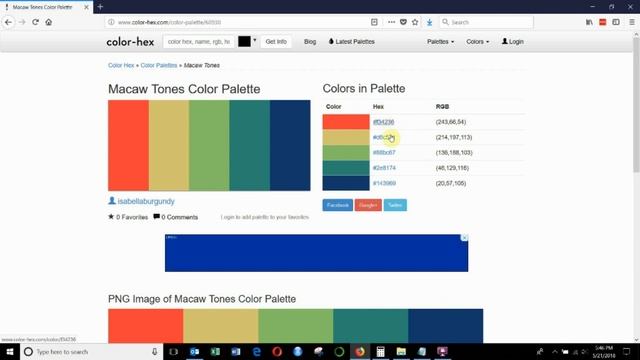Click the Windows 'Type here to search' box
This screenshot has width=640, height=360.
point(91,351)
